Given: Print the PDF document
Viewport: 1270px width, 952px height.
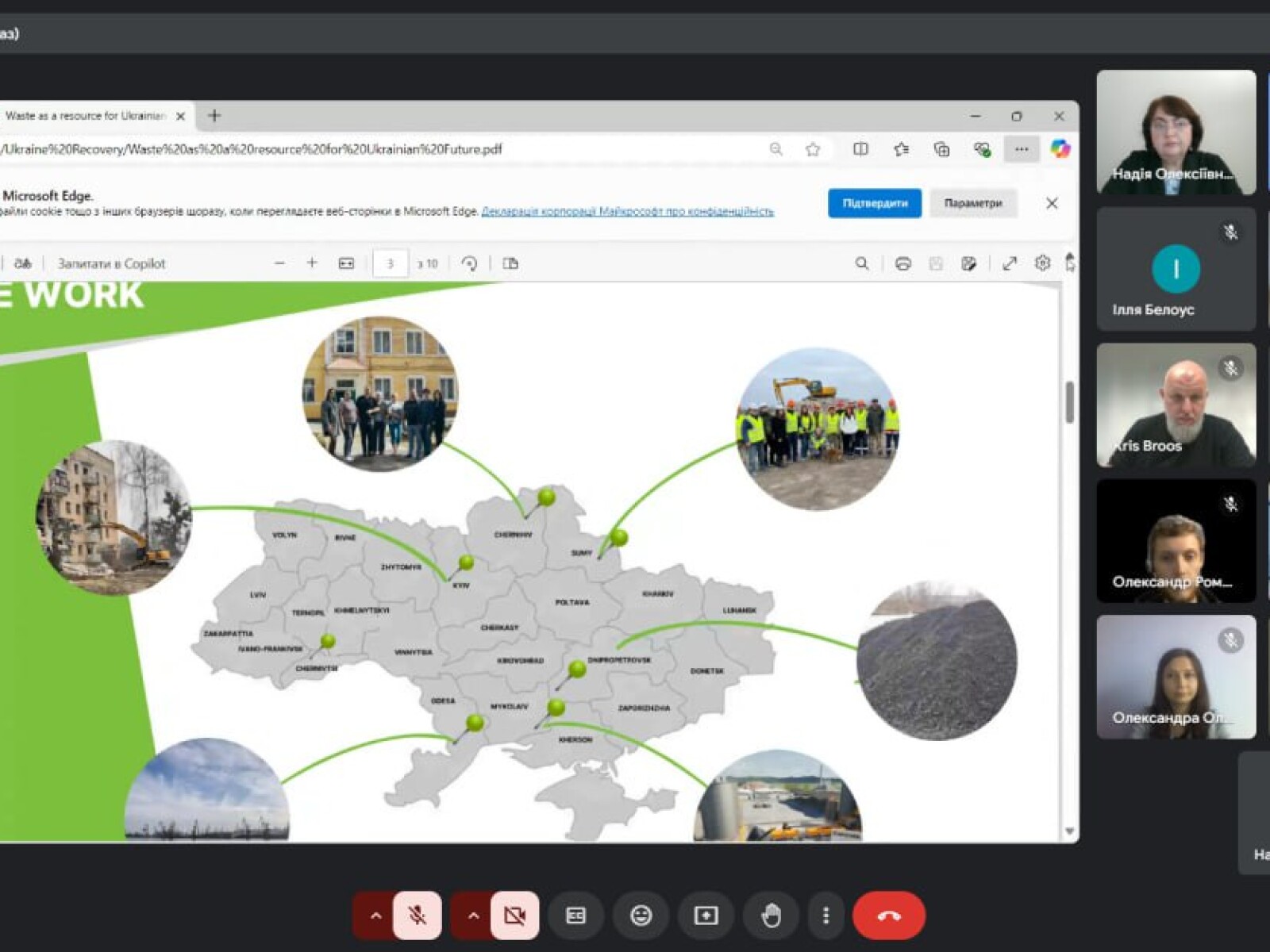Looking at the screenshot, I should 902,263.
